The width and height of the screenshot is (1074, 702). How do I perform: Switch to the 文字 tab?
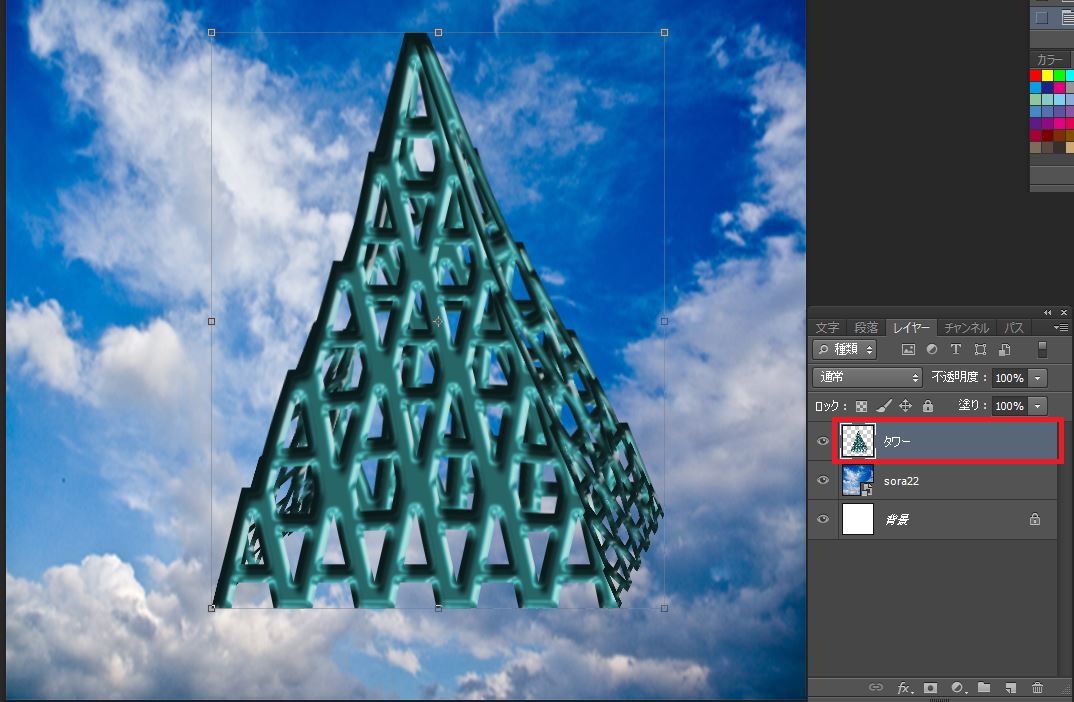pyautogui.click(x=827, y=328)
